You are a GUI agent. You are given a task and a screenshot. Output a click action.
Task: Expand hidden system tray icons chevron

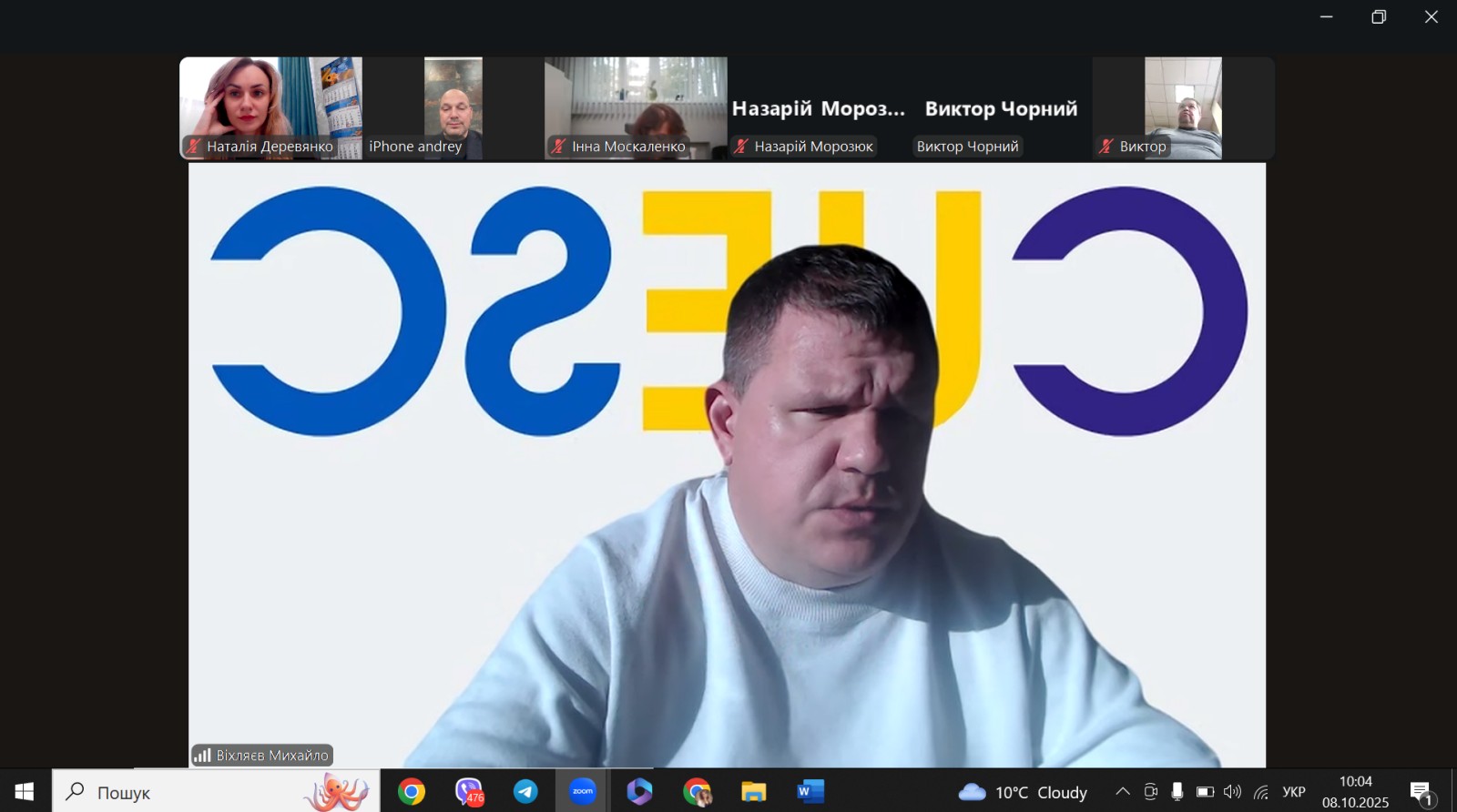coord(1123,792)
